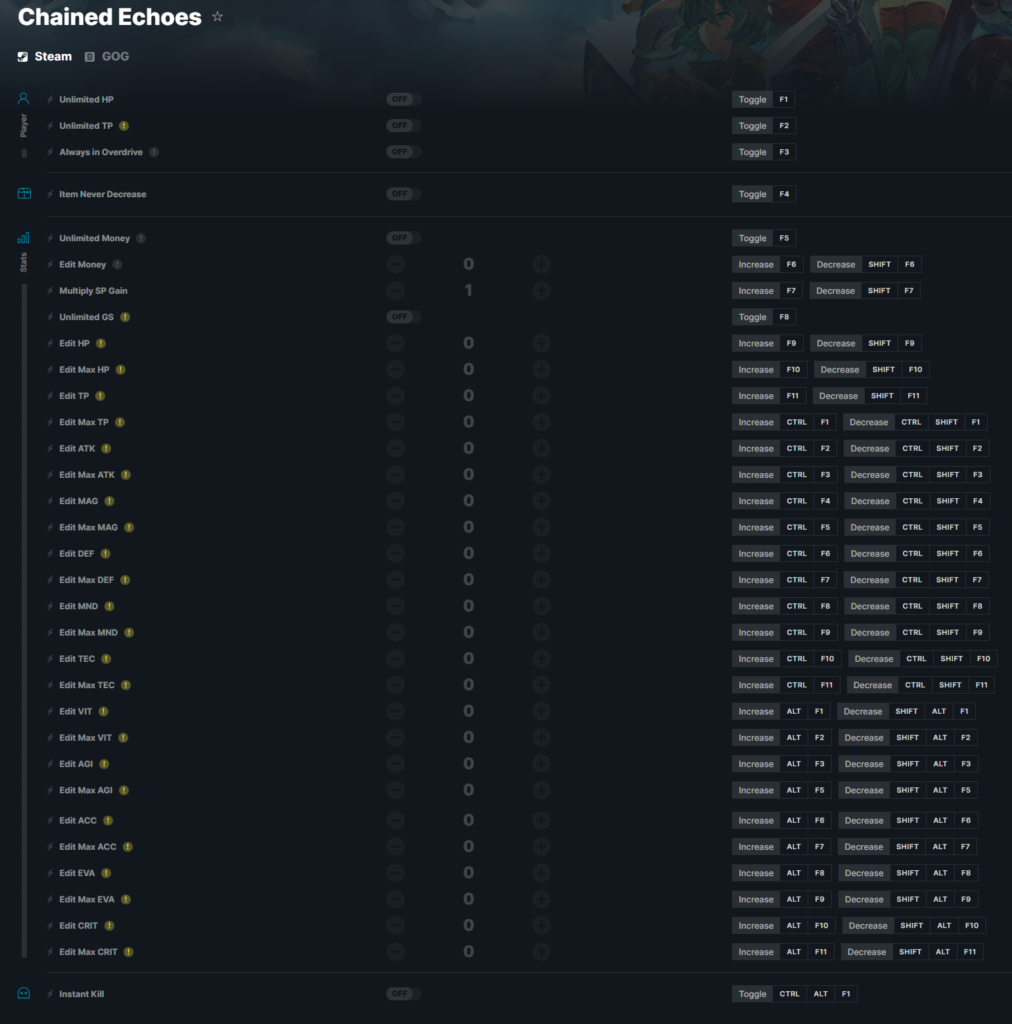This screenshot has width=1012, height=1024.
Task: Decrease Edit HP with minus button
Action: (396, 343)
